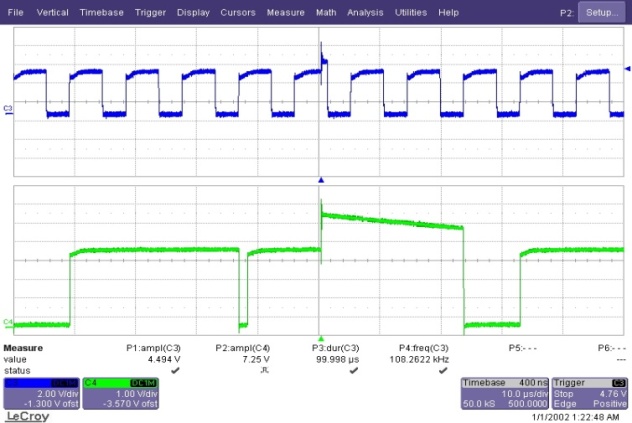Open the File menu

(x=16, y=12)
